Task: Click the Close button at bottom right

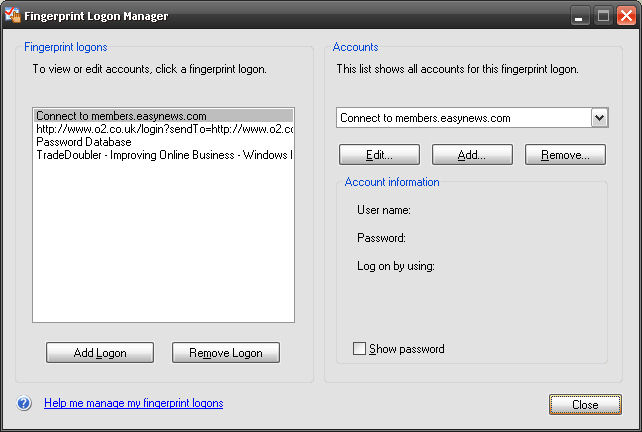Action: point(585,405)
